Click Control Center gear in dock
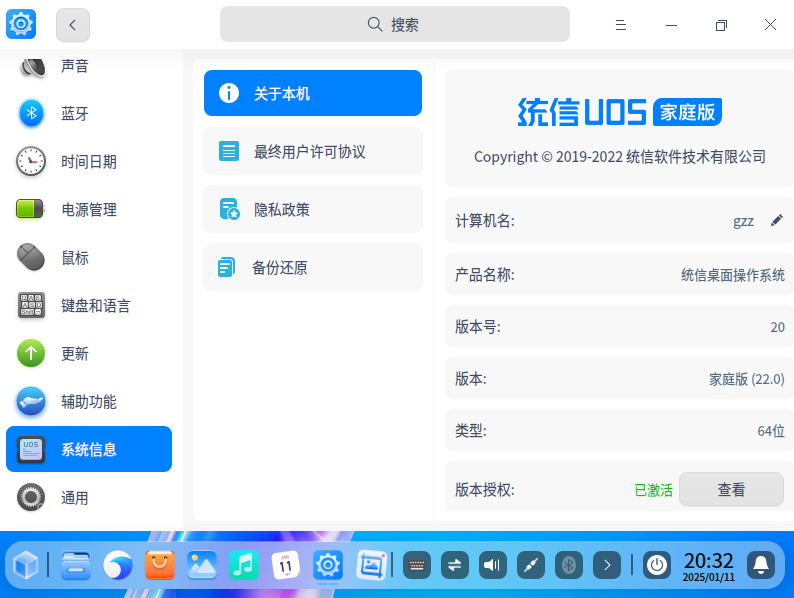Screen dimensions: 794x598 [x=328, y=565]
